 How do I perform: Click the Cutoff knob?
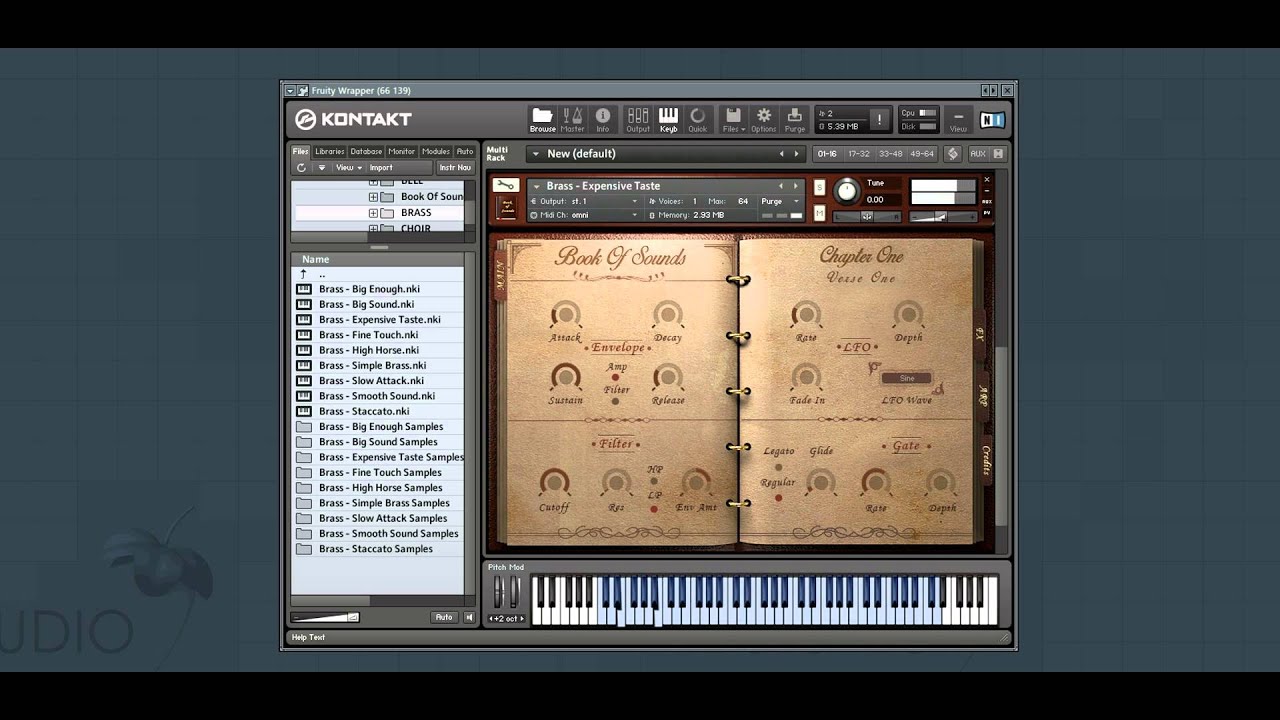tap(553, 484)
